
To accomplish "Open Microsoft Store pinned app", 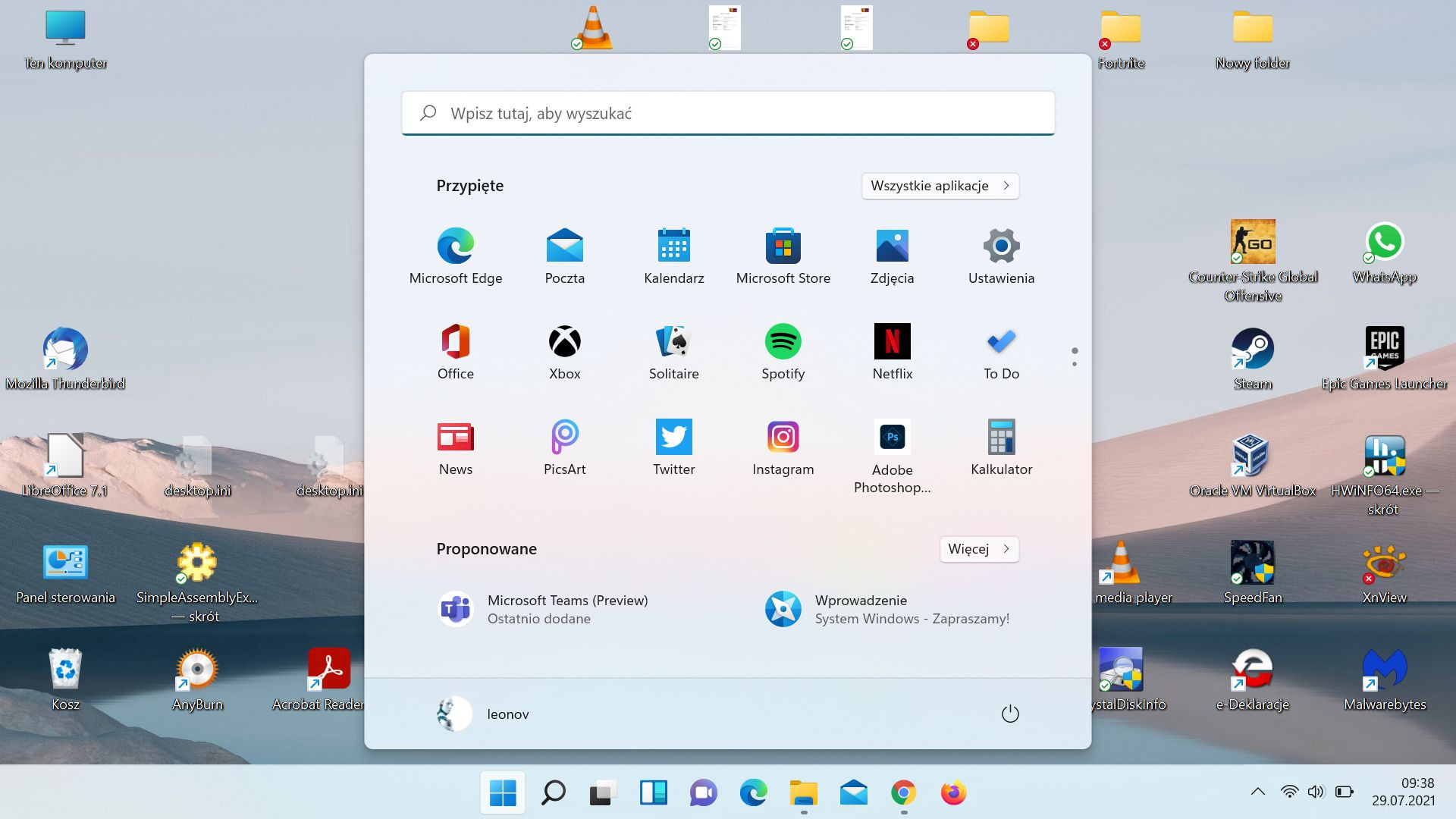I will coord(783,256).
